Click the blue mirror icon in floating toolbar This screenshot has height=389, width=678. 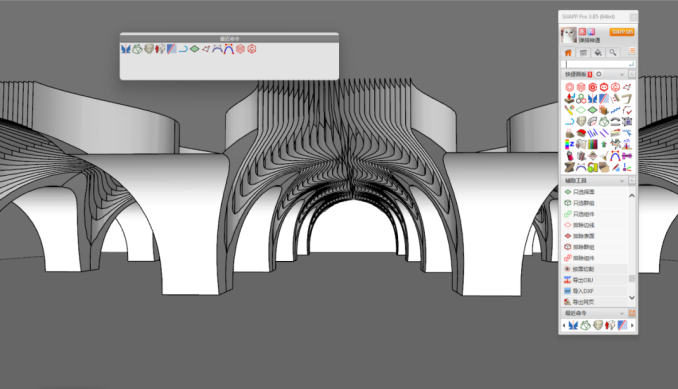click(125, 49)
